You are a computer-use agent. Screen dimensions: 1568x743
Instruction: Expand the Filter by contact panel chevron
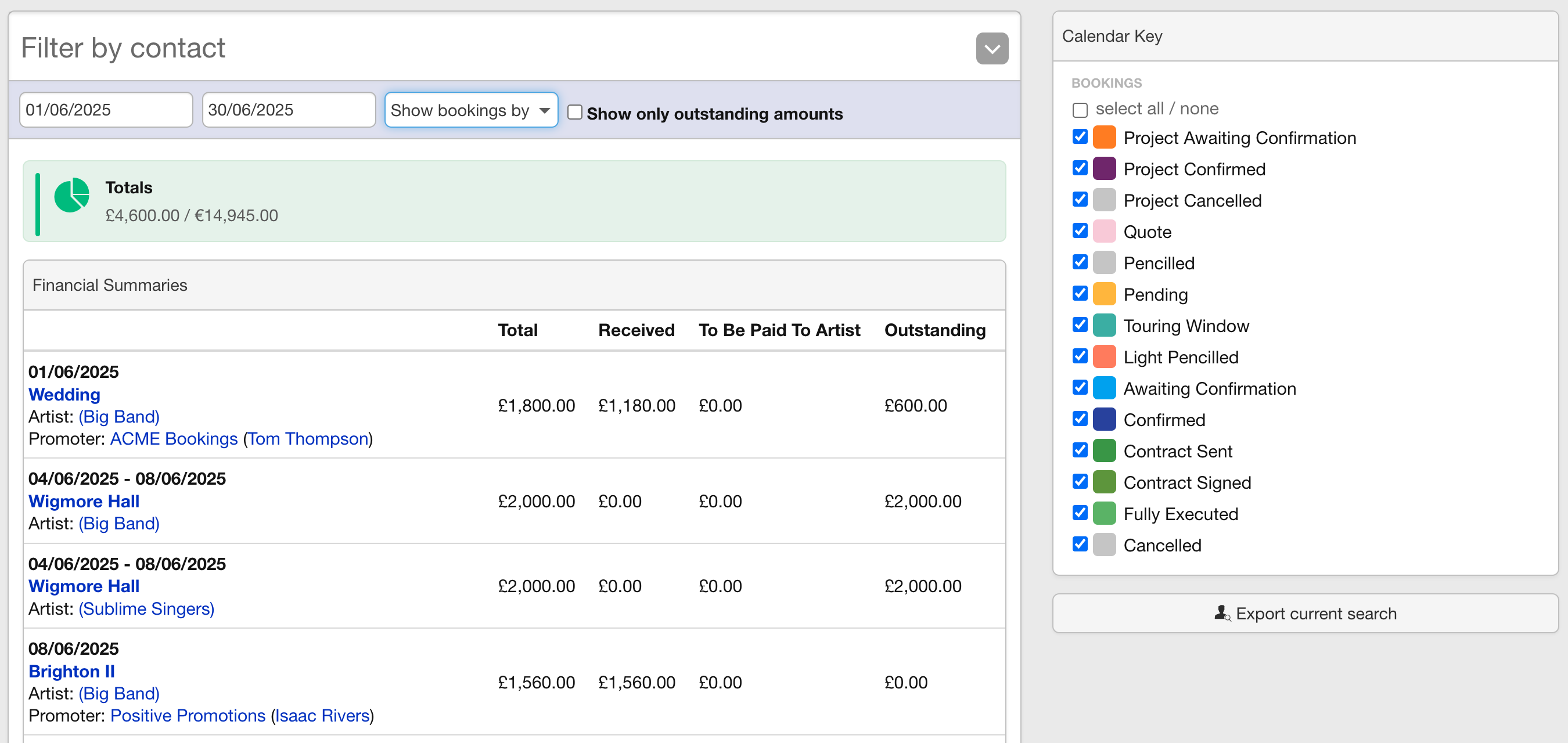click(991, 48)
